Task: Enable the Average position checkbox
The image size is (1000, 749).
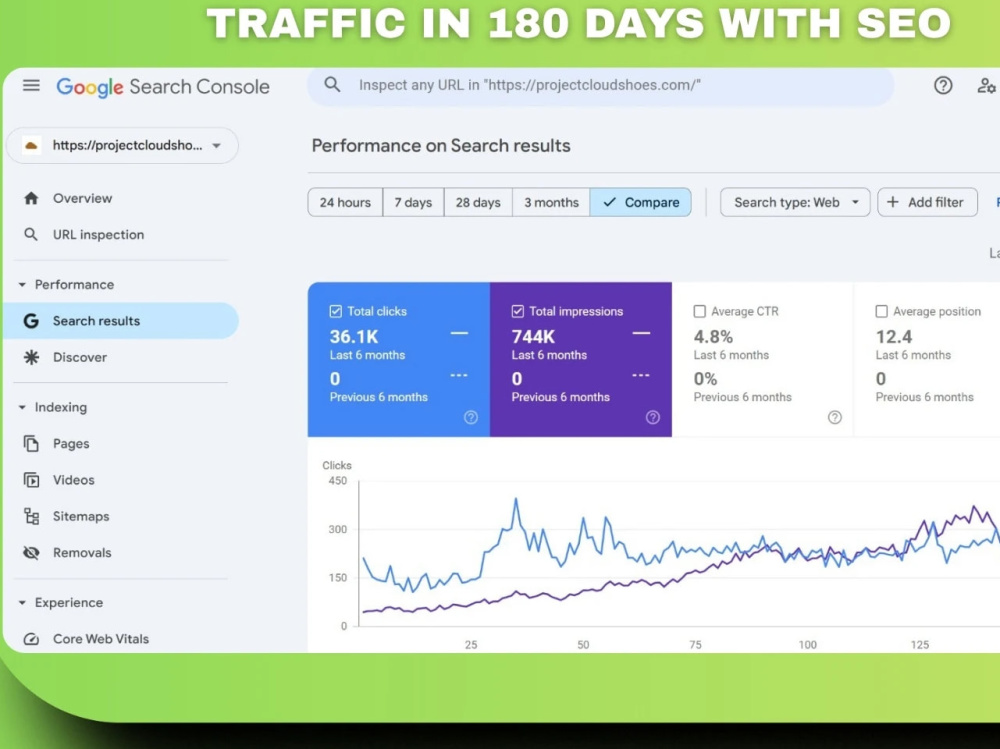Action: pyautogui.click(x=881, y=311)
